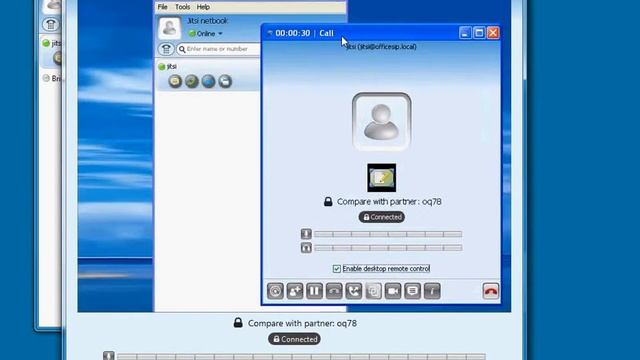640x360 pixels.
Task: Click the green call icon under jitsi contact
Action: 192,81
